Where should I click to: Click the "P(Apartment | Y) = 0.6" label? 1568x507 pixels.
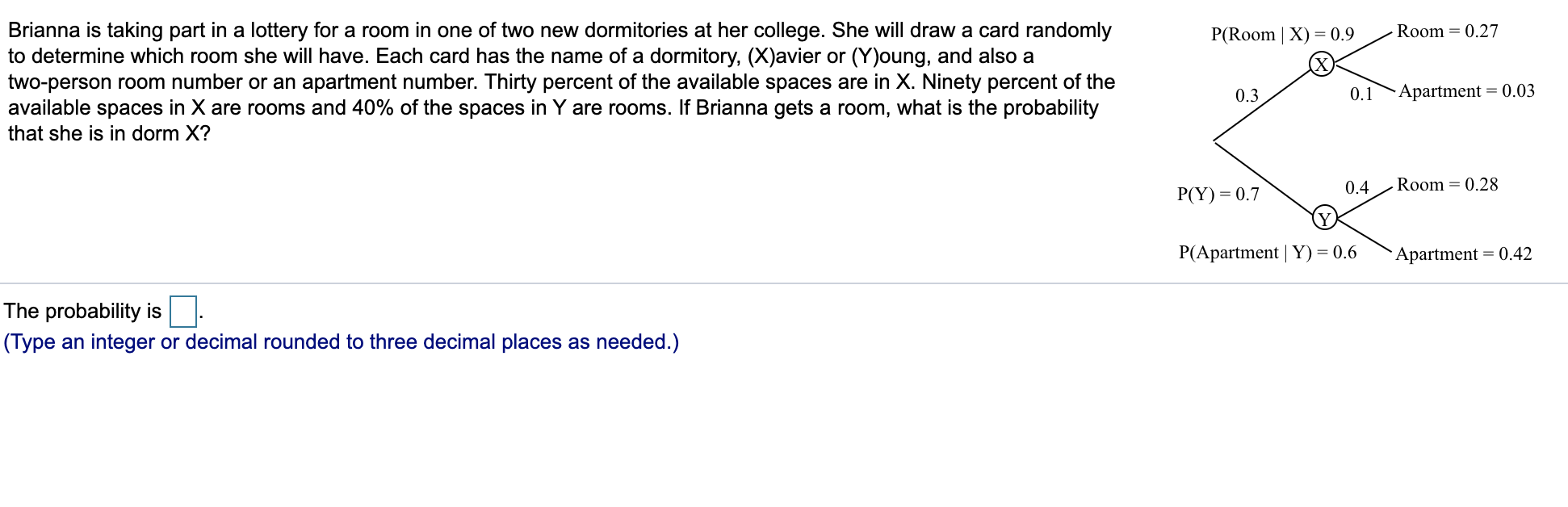(1267, 253)
